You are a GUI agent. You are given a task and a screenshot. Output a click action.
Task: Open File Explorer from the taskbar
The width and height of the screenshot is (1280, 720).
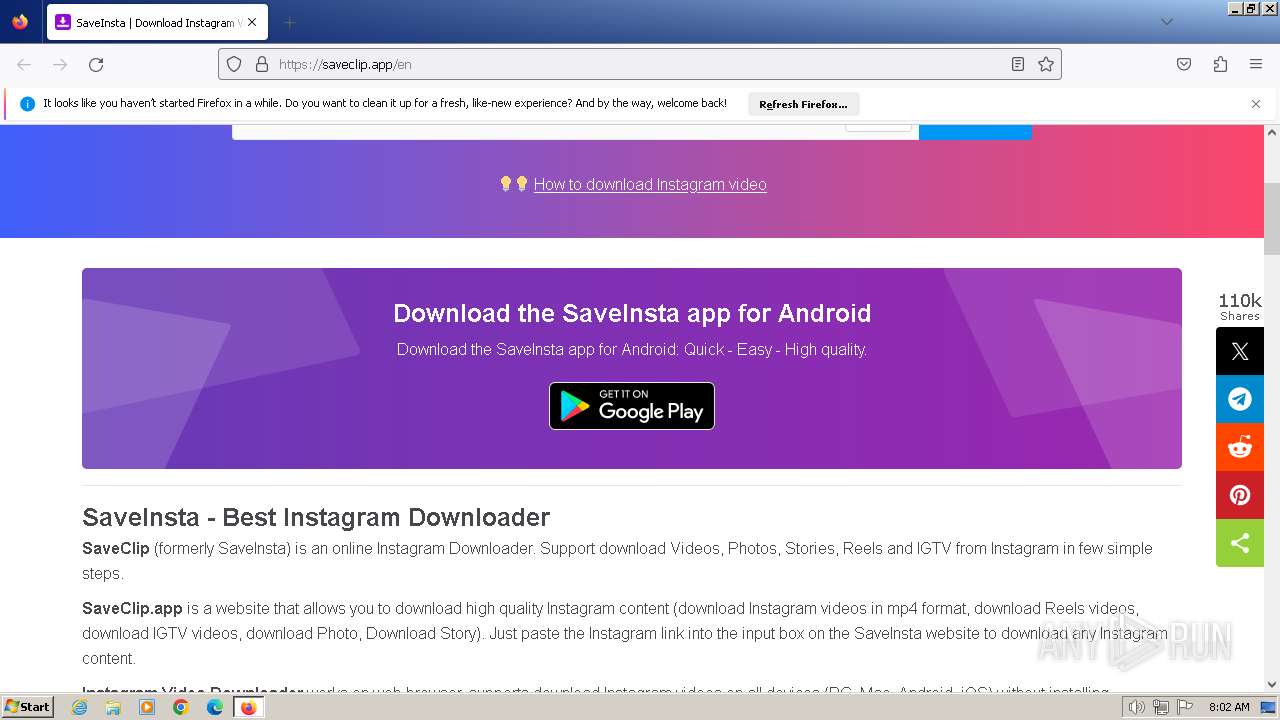[113, 707]
